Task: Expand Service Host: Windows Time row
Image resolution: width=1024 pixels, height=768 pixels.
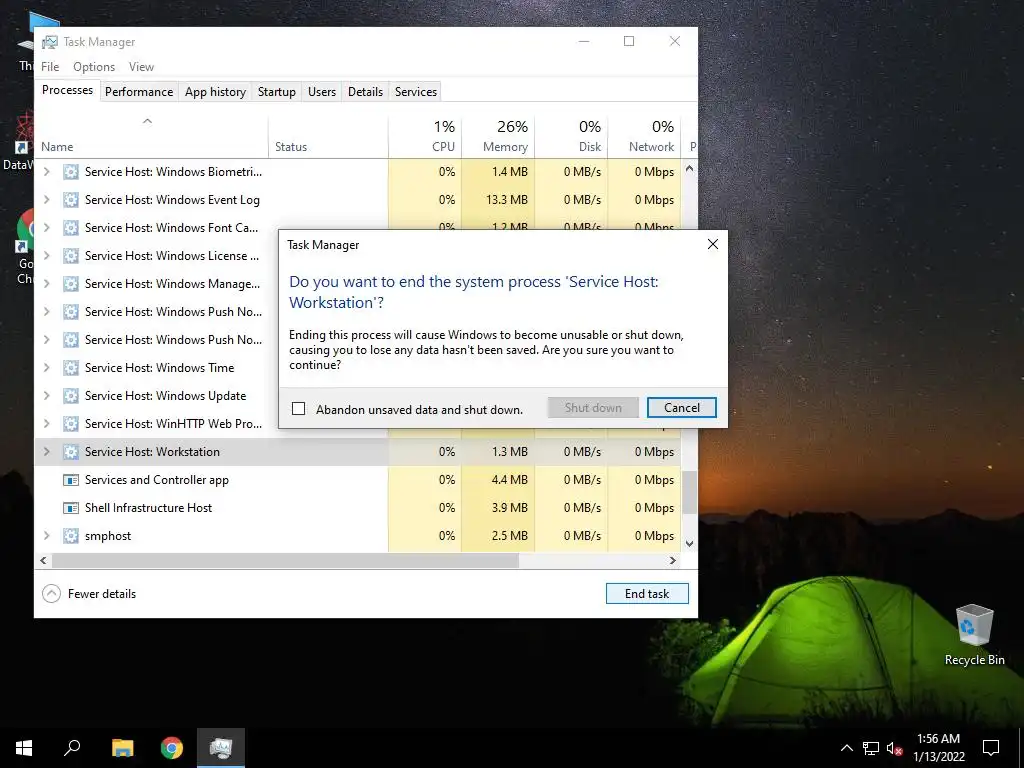Action: click(46, 368)
